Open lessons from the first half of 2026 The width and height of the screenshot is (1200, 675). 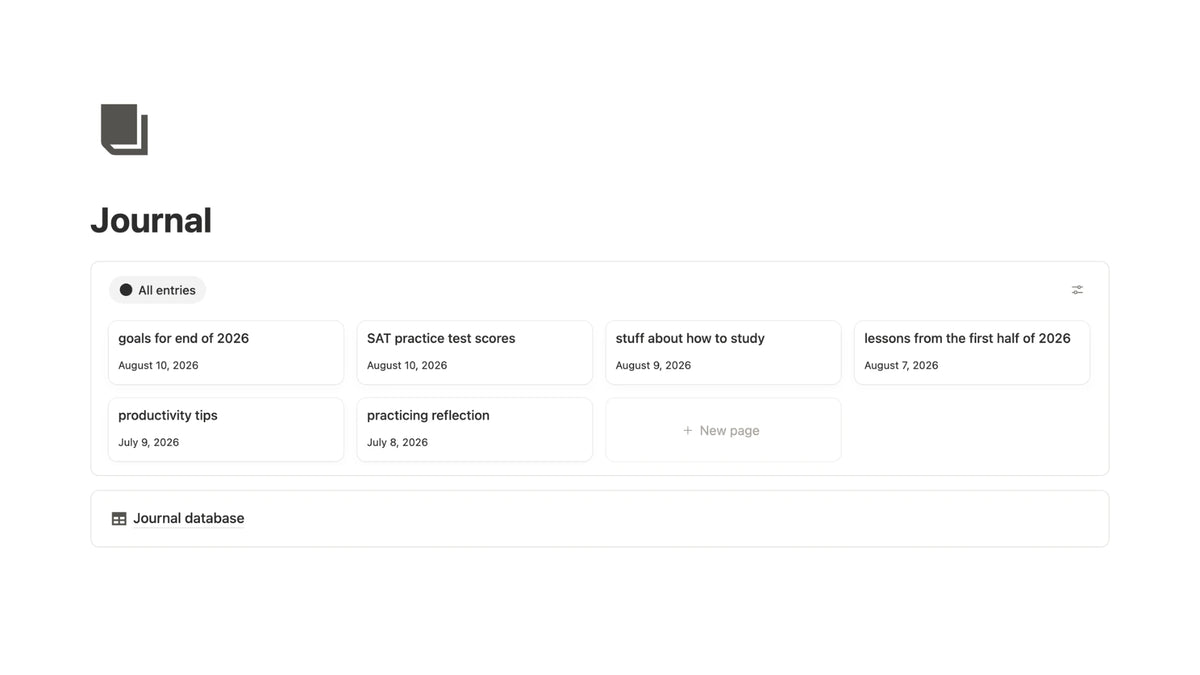pos(972,352)
